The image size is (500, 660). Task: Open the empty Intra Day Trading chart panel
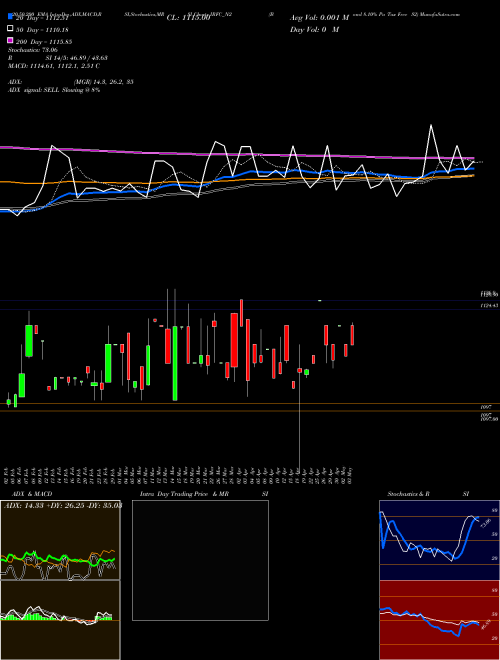(200, 560)
